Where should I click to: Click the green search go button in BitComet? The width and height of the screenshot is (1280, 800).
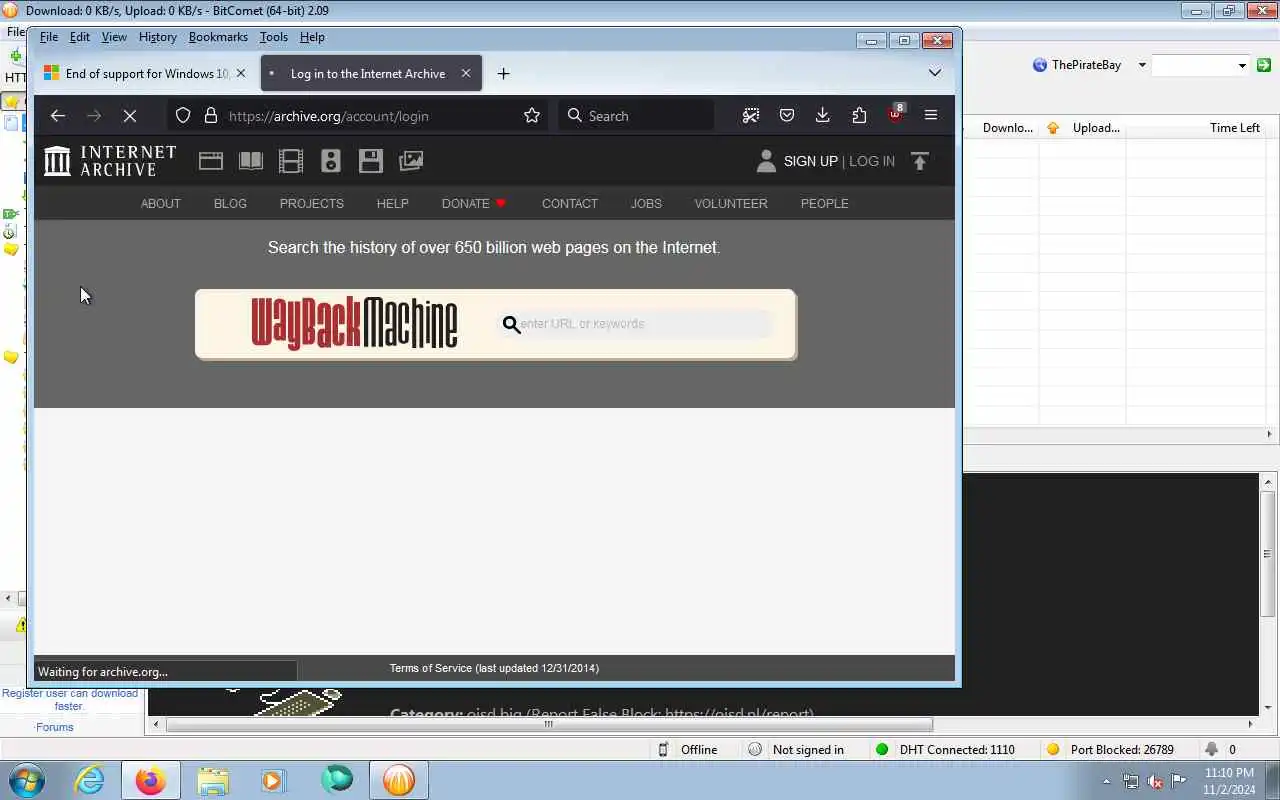(x=1264, y=65)
